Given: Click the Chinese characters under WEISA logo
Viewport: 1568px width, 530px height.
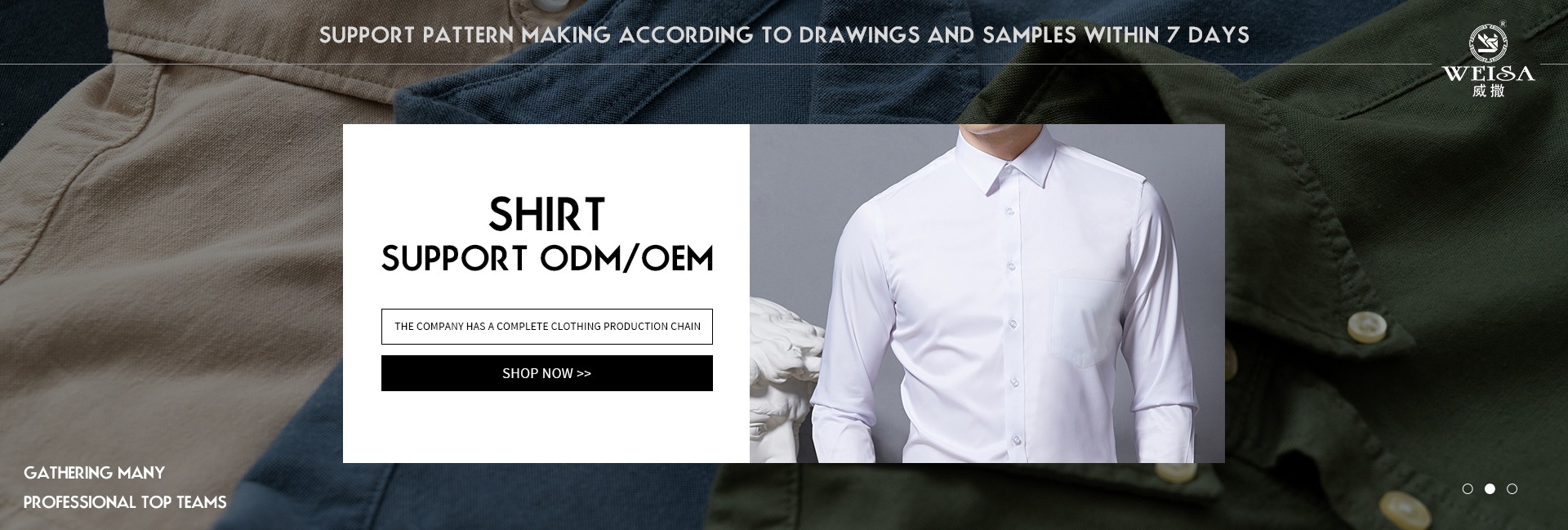Looking at the screenshot, I should point(1488,91).
